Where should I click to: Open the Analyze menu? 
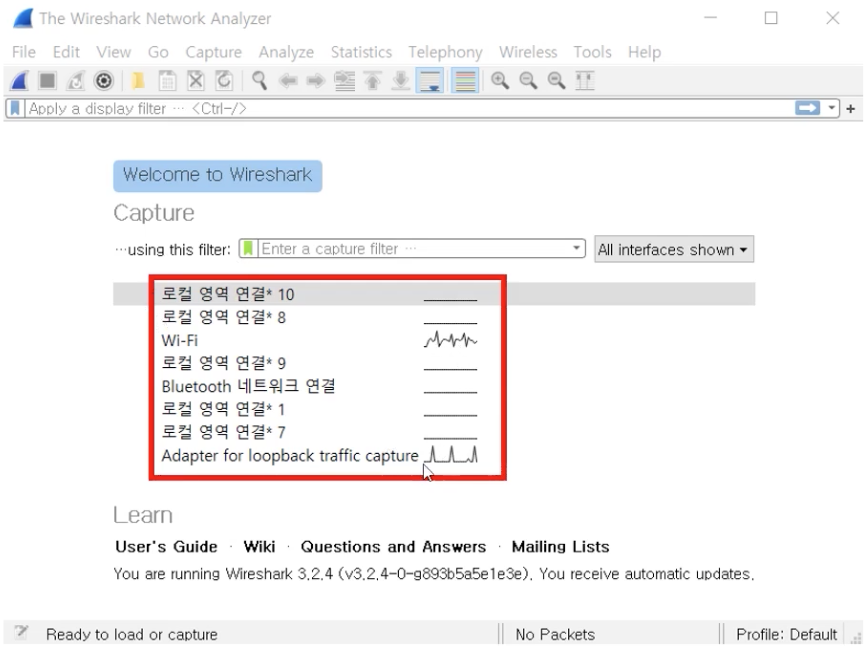coord(286,52)
